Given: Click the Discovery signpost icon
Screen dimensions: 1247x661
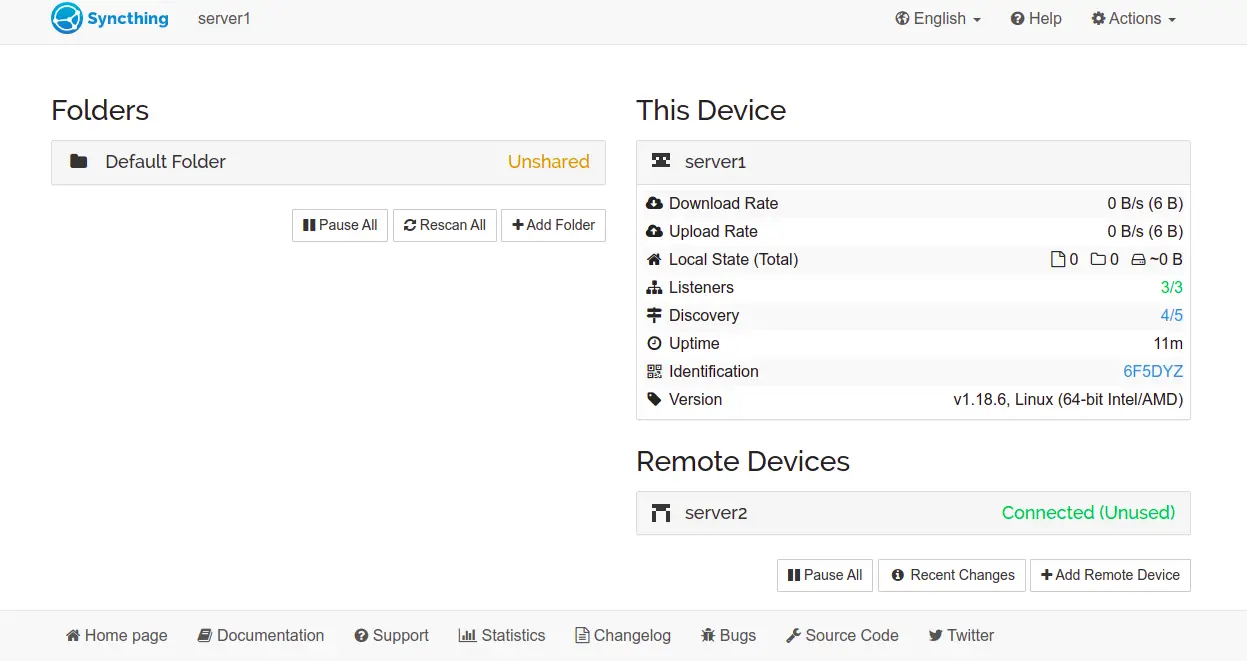Looking at the screenshot, I should [655, 315].
